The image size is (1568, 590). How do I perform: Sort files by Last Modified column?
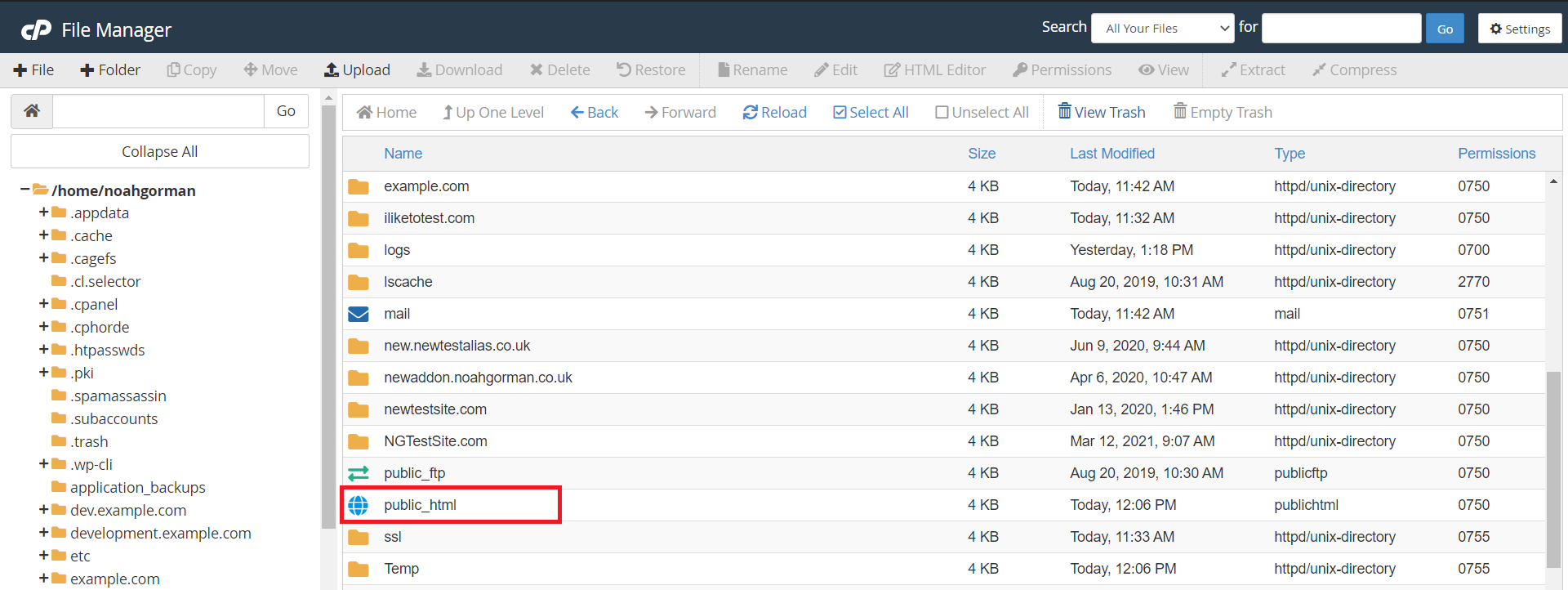click(1111, 154)
